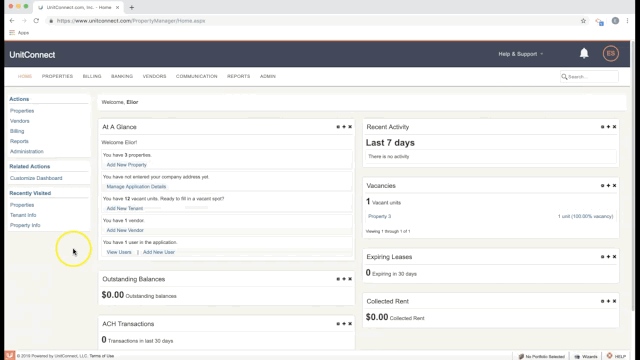Click the search magnifier icon
The width and height of the screenshot is (640, 360).
564,77
